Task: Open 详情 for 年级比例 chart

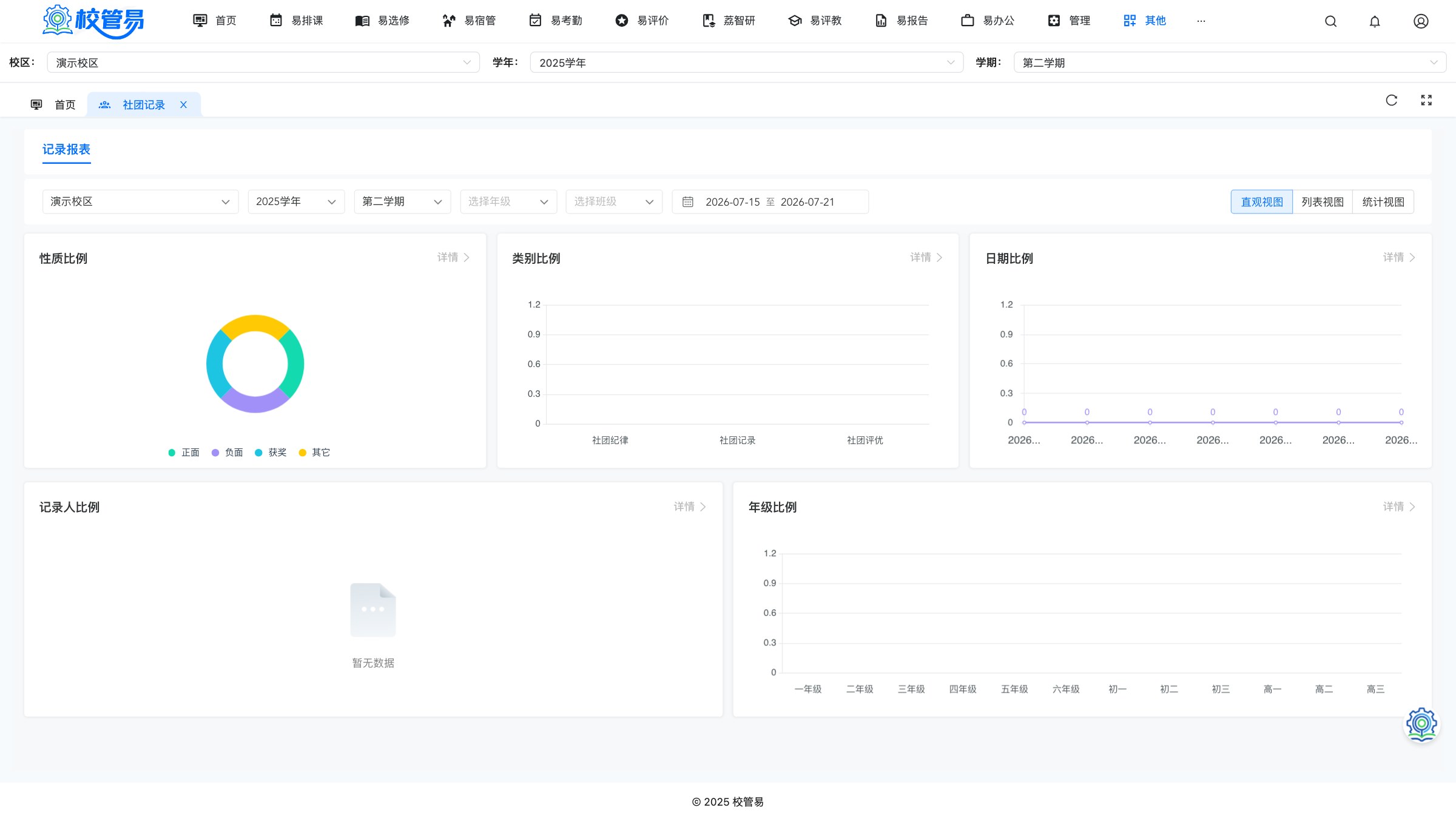Action: (1399, 507)
